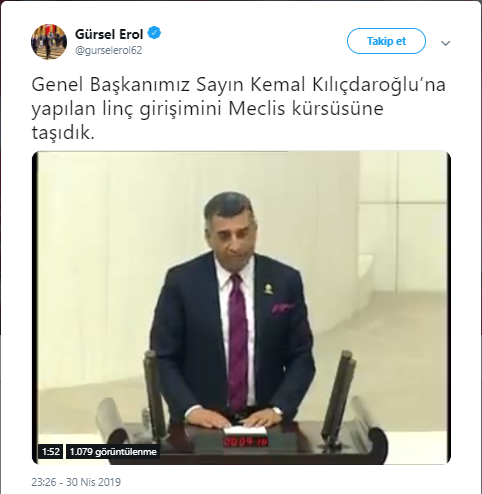482x494 pixels.
Task: Click the 1.079 görüntülenme view count
Action: click(113, 452)
